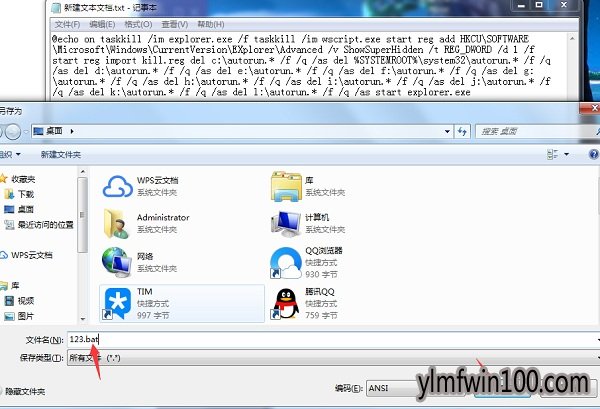This screenshot has height=409, width=600.
Task: Open the 编辑(E) menu in Notepad
Action: pos(102,24)
